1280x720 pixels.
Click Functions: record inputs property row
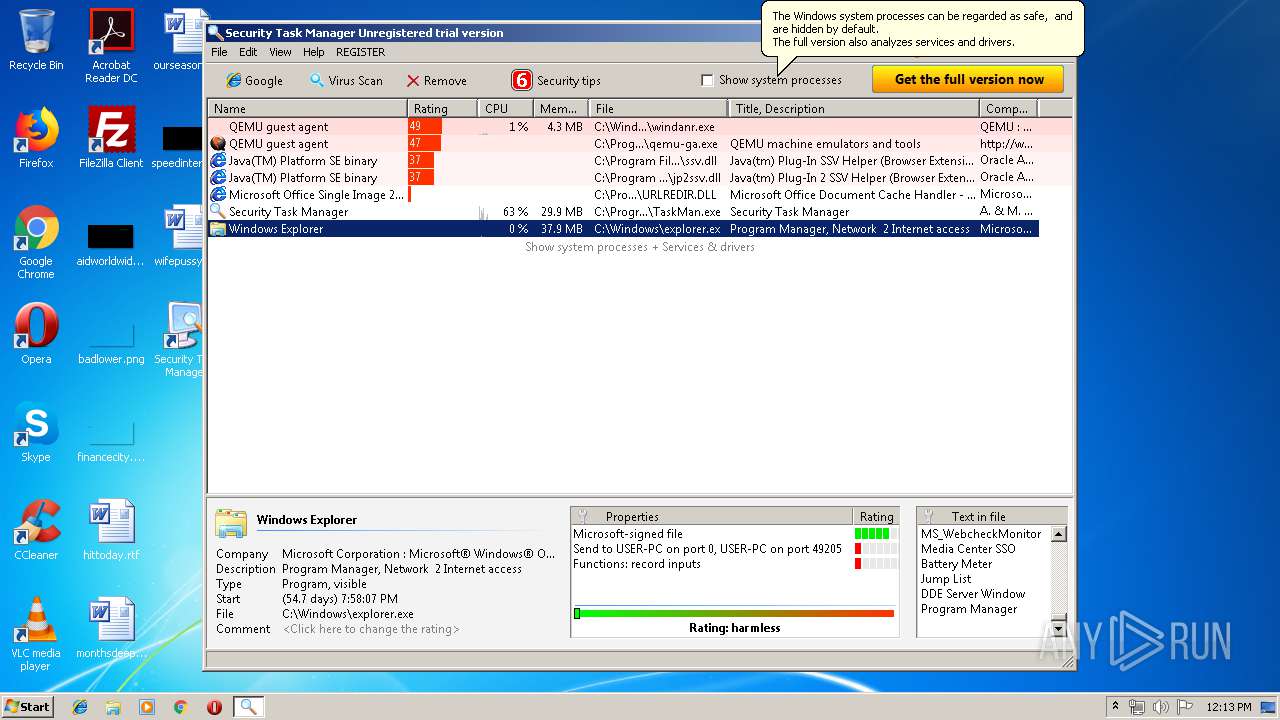[735, 564]
